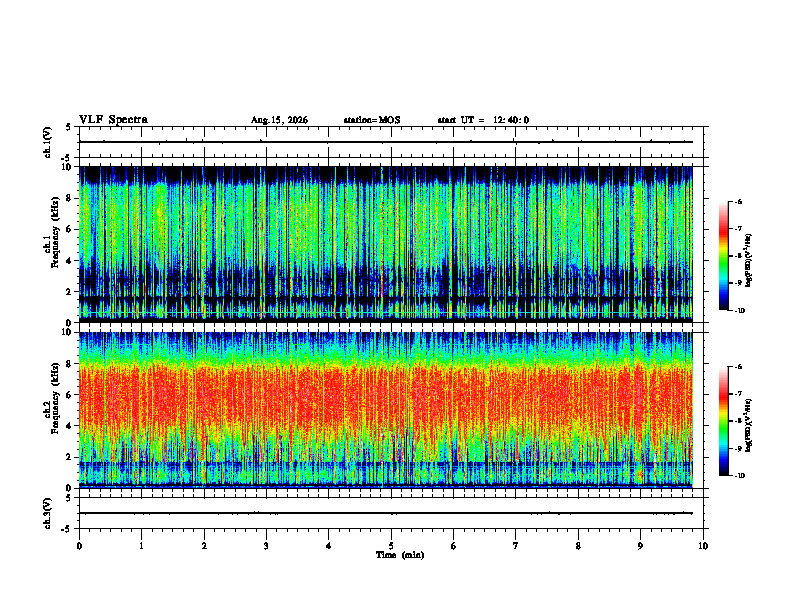Click the "-8" label on ch.1 color scale
Viewport: 792px width, 612px height.
coord(738,256)
